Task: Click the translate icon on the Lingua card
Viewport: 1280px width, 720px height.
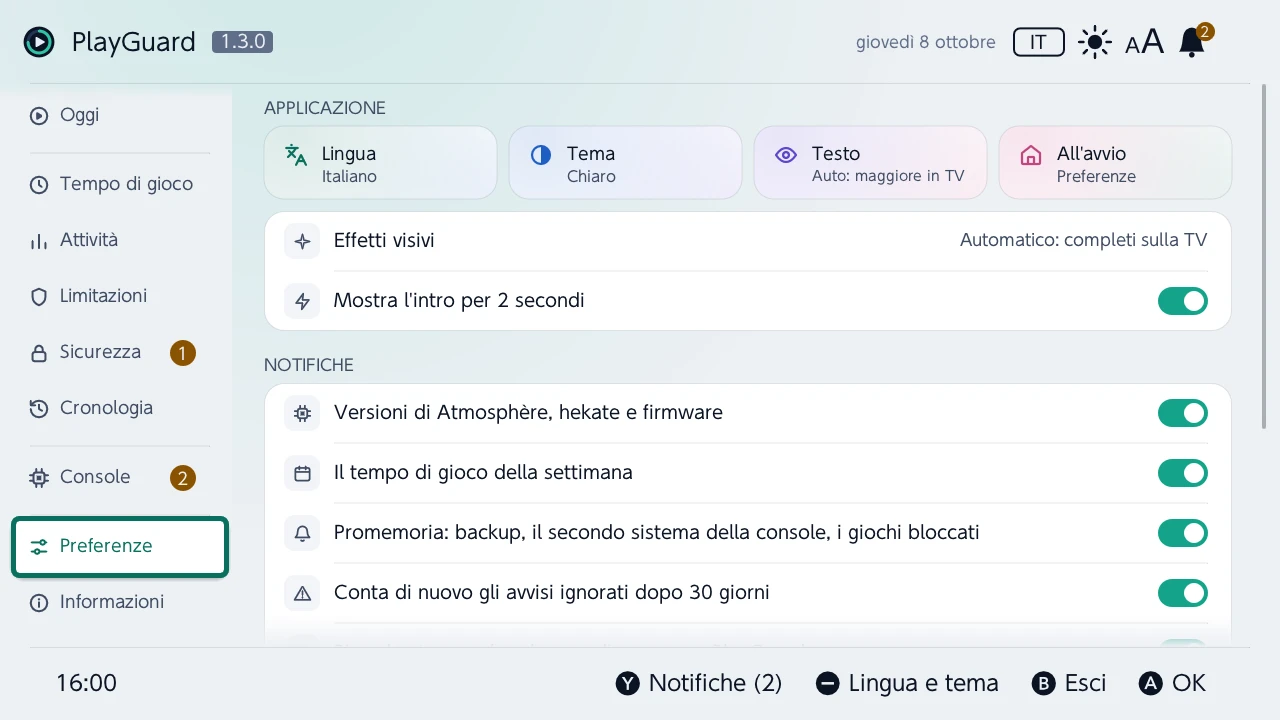Action: (x=296, y=155)
